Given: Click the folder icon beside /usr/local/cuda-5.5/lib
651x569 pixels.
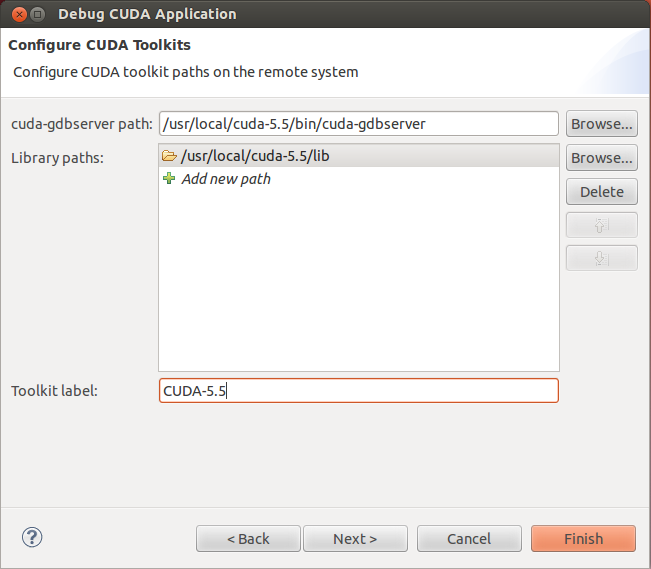Looking at the screenshot, I should pos(169,156).
